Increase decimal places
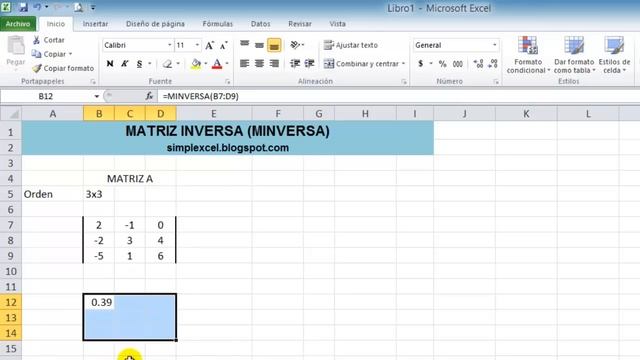 (478, 64)
